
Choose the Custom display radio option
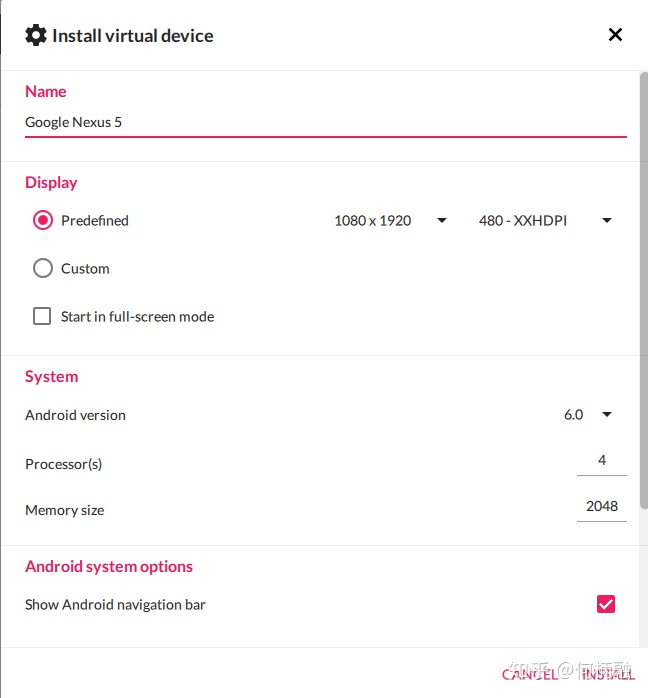point(43,268)
